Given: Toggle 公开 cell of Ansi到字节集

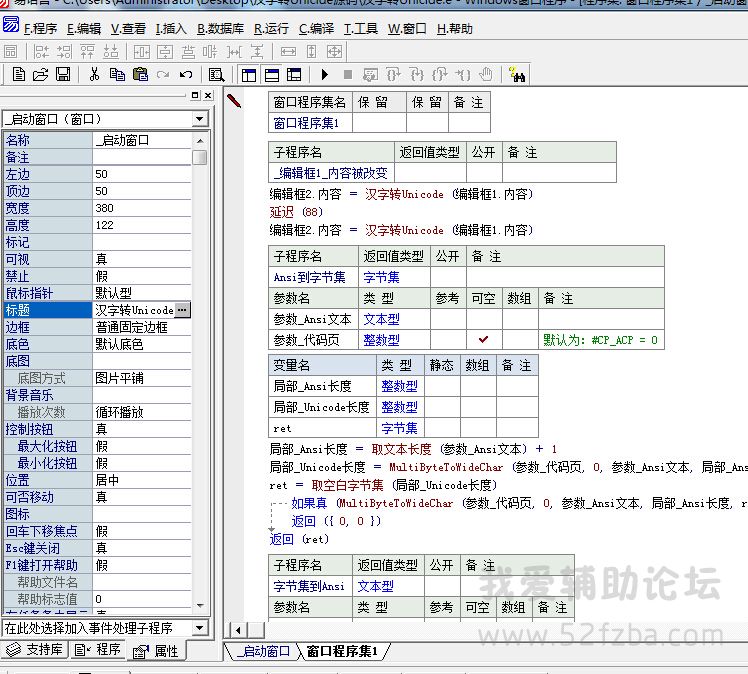Looking at the screenshot, I should (x=448, y=277).
